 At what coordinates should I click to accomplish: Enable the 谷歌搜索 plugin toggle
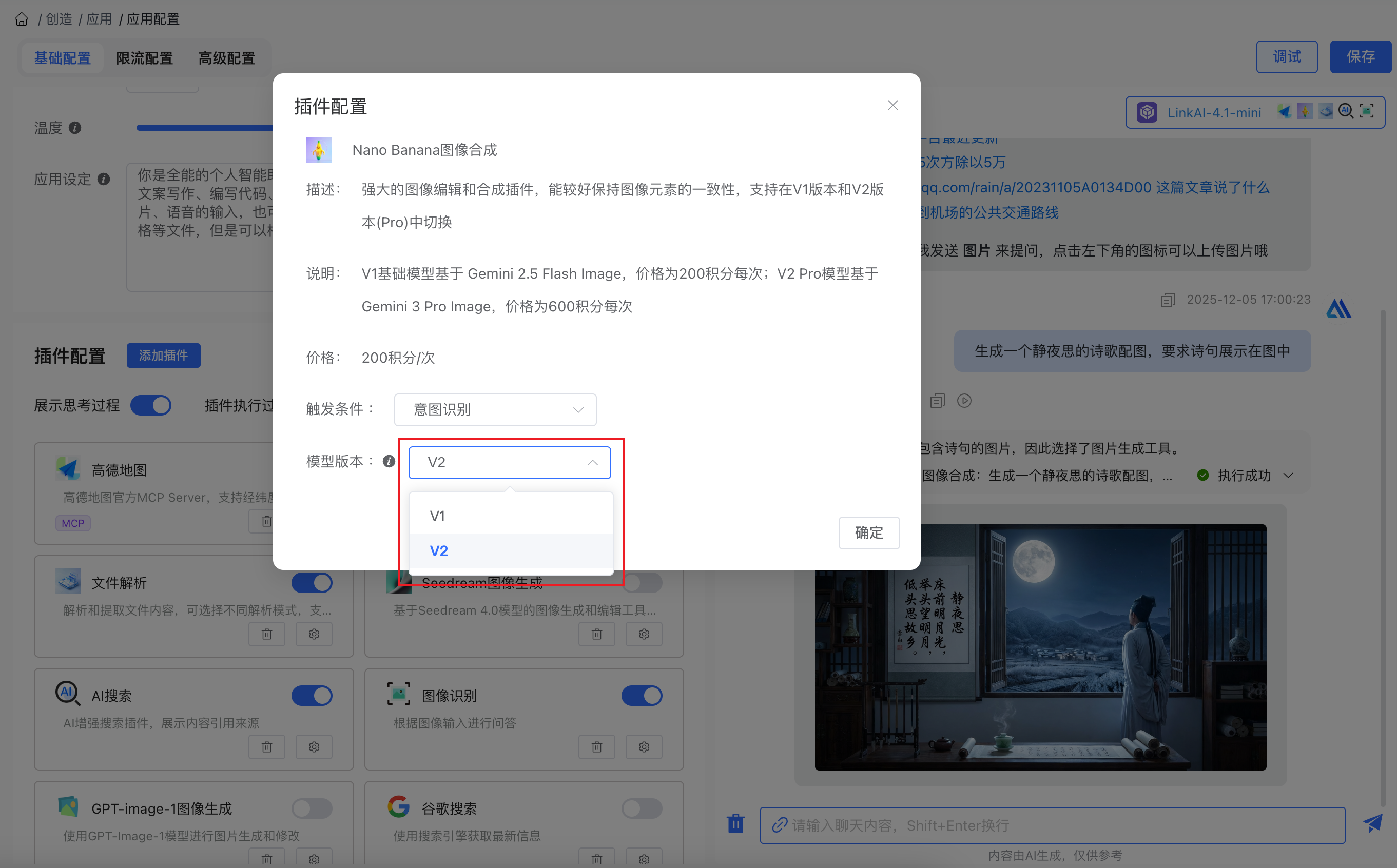click(642, 808)
